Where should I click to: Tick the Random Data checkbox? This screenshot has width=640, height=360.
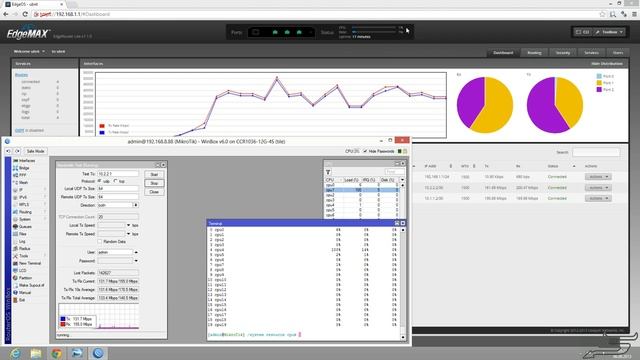[100, 242]
